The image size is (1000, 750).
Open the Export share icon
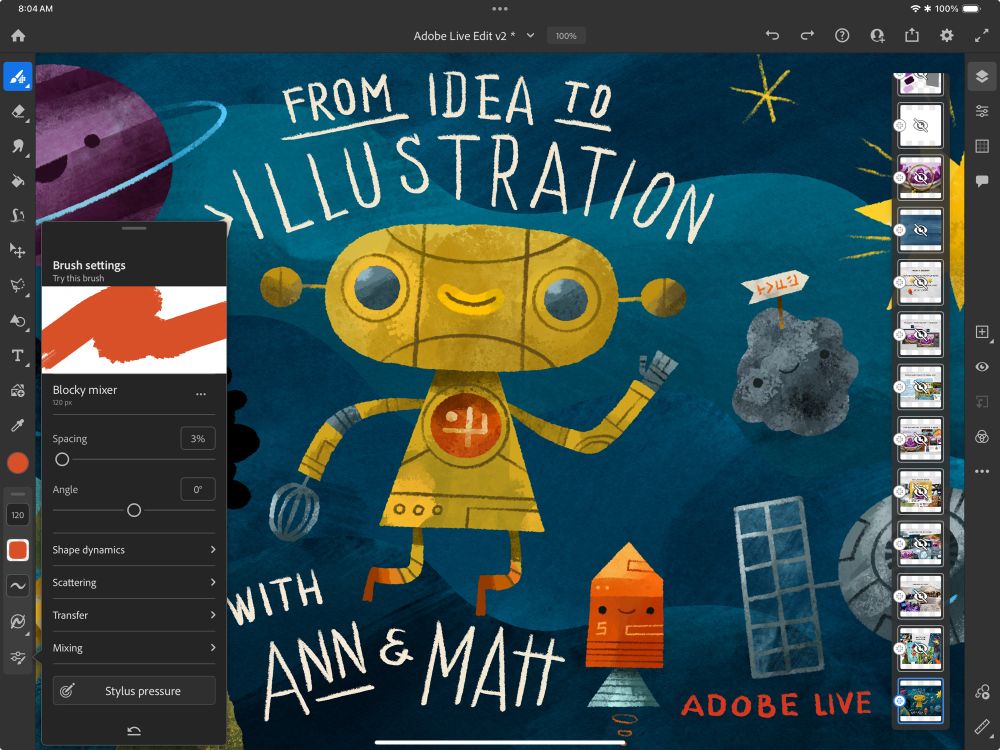(x=912, y=36)
